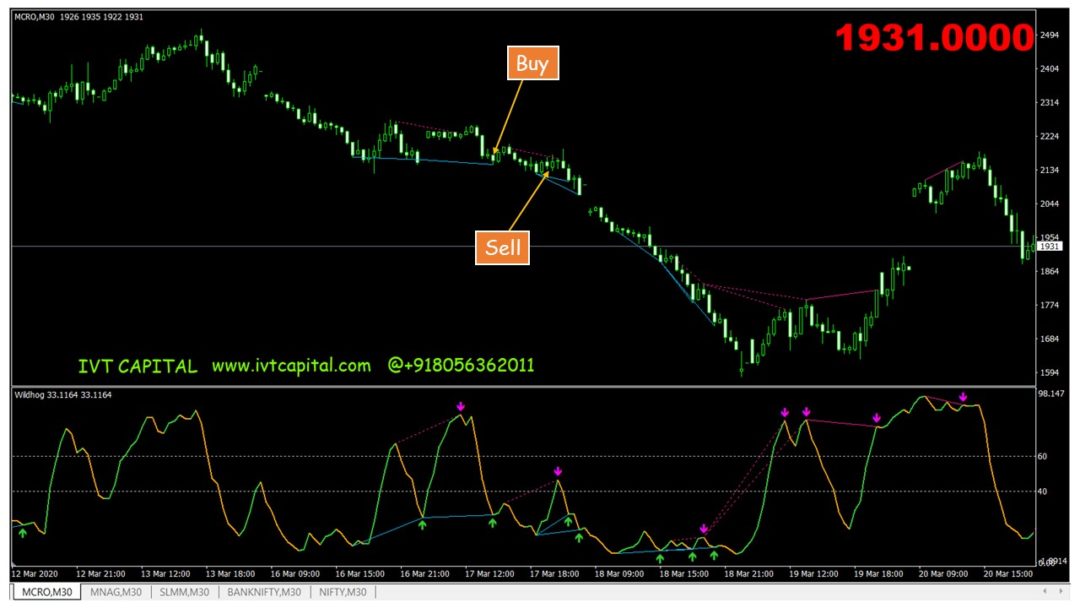The height and width of the screenshot is (608, 1080).
Task: Click the 18 Mar 15:00 time label
Action: (x=684, y=574)
